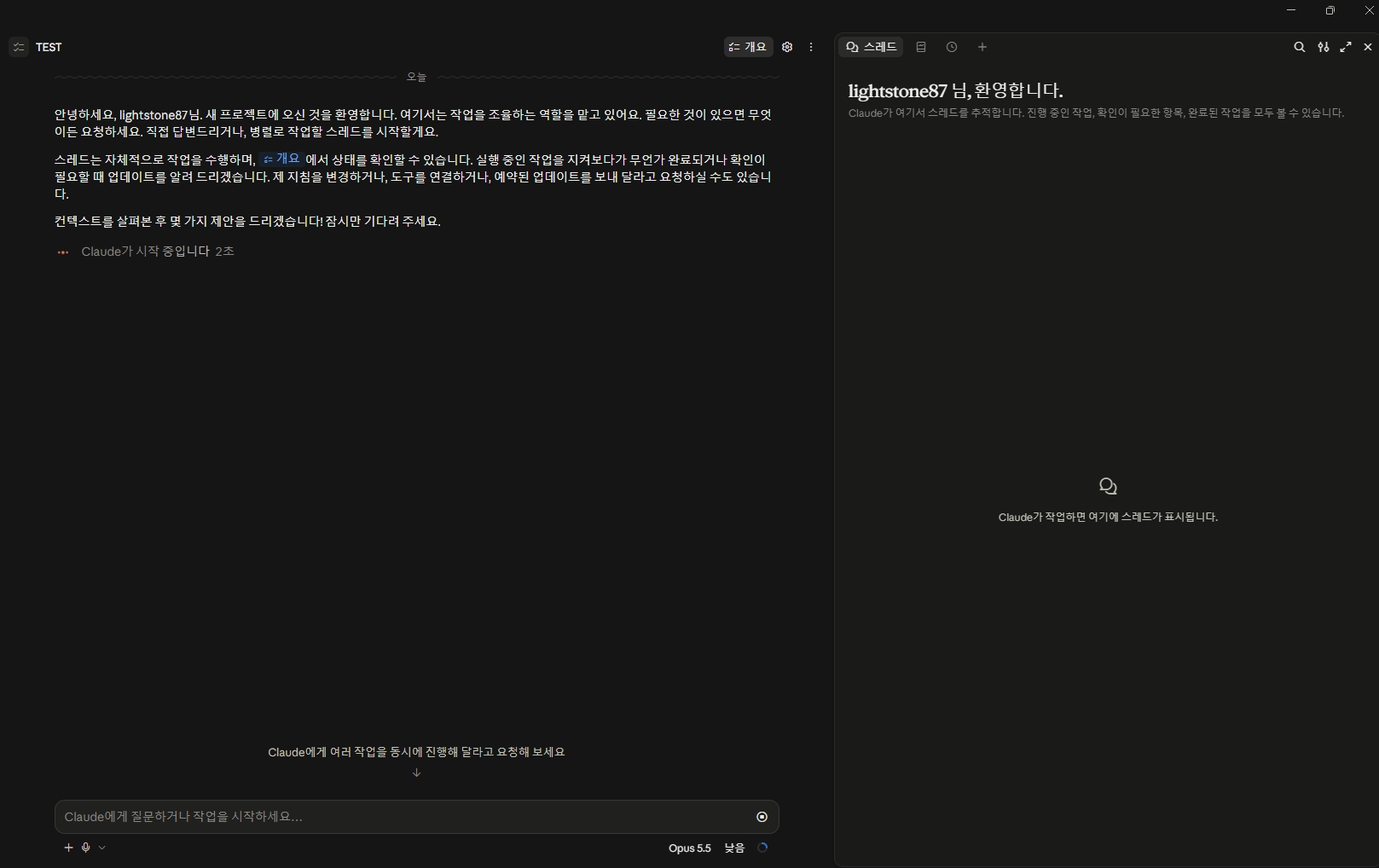
Task: Minimize the application window
Action: [1291, 10]
